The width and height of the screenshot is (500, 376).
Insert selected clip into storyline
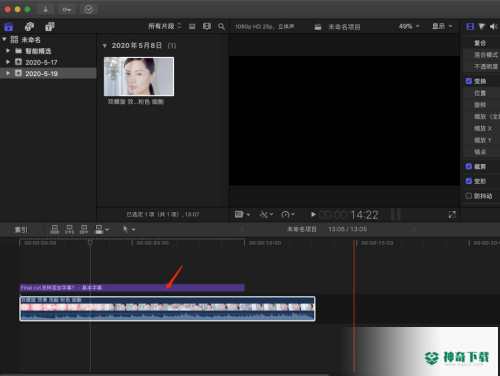(69, 229)
